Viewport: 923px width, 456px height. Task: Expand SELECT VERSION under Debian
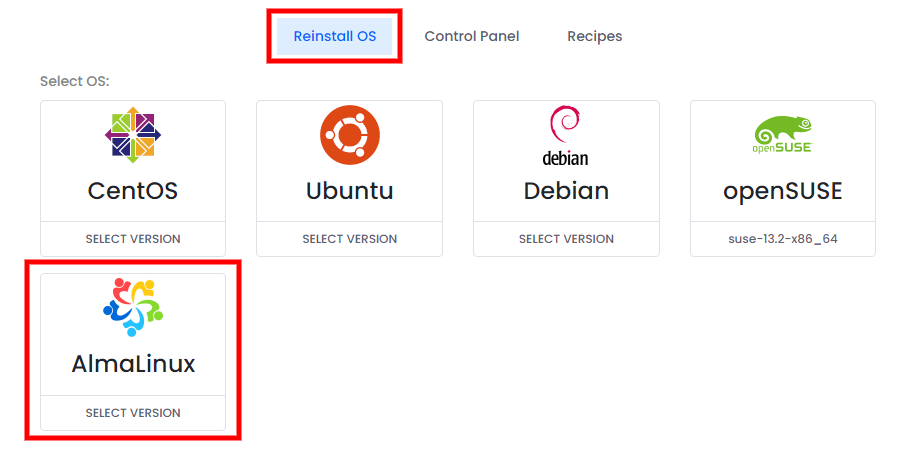[x=566, y=239]
